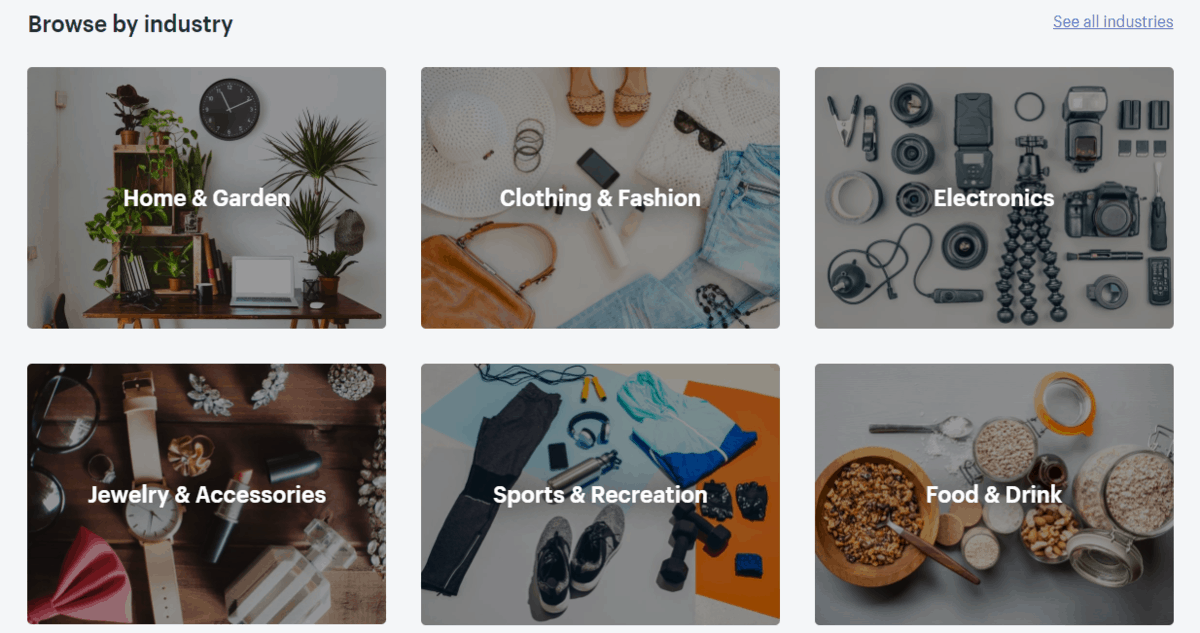Choose the Electronics category label
The width and height of the screenshot is (1200, 633).
994,198
